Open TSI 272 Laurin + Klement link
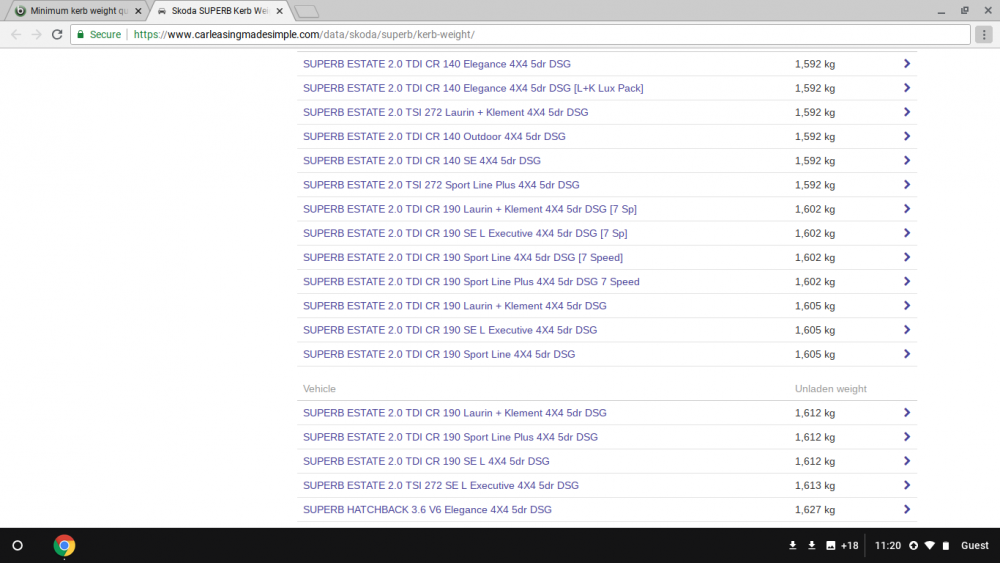Image resolution: width=1000 pixels, height=563 pixels. click(446, 112)
